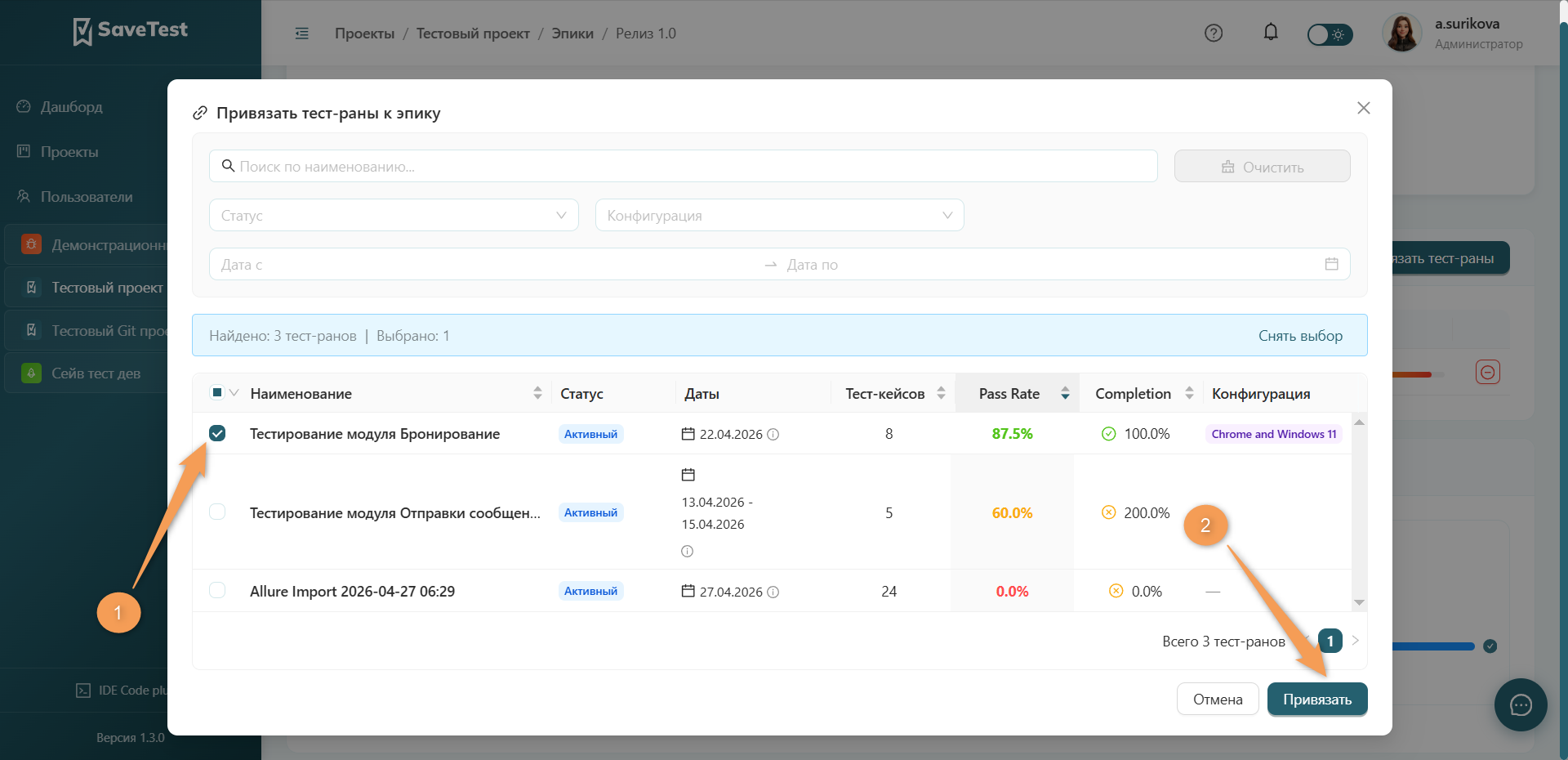The image size is (1568, 760).
Task: Click the Привязать button
Action: [x=1317, y=699]
